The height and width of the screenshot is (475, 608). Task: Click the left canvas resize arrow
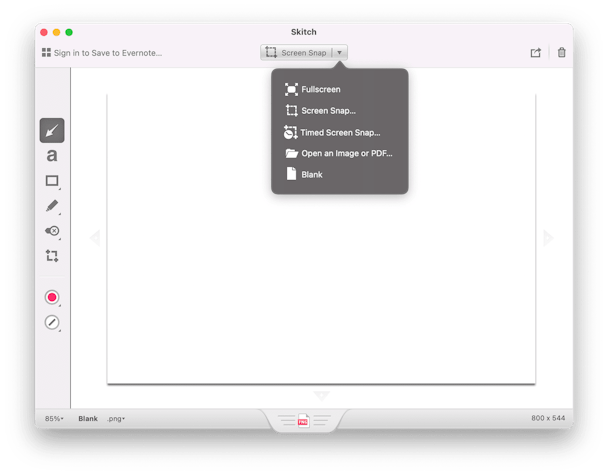coord(95,238)
